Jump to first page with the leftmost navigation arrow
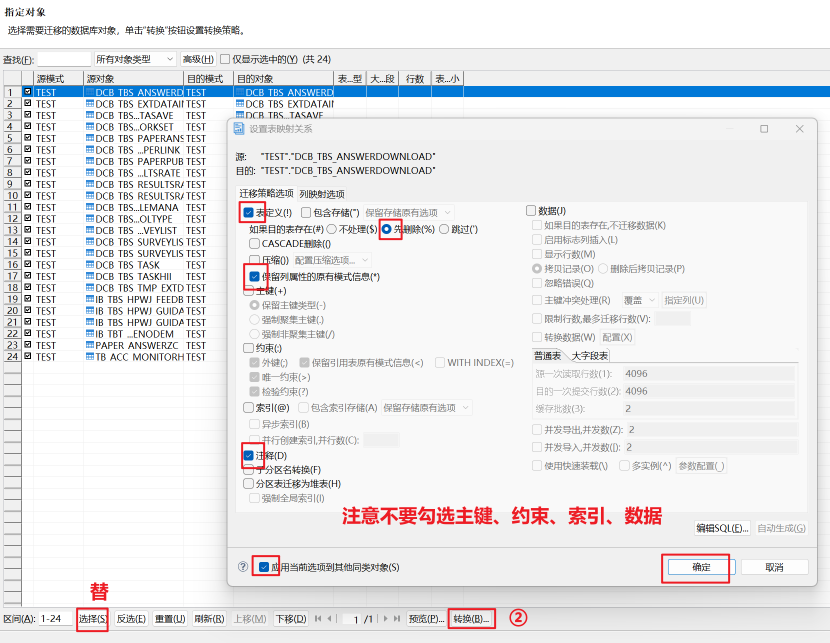This screenshot has height=643, width=830. point(318,620)
